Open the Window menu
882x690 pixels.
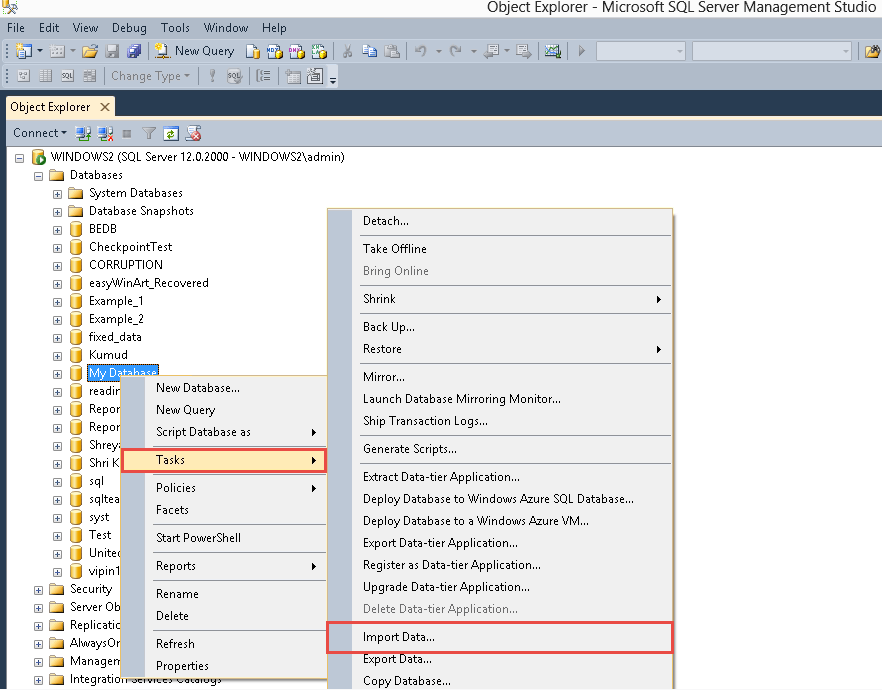point(226,28)
